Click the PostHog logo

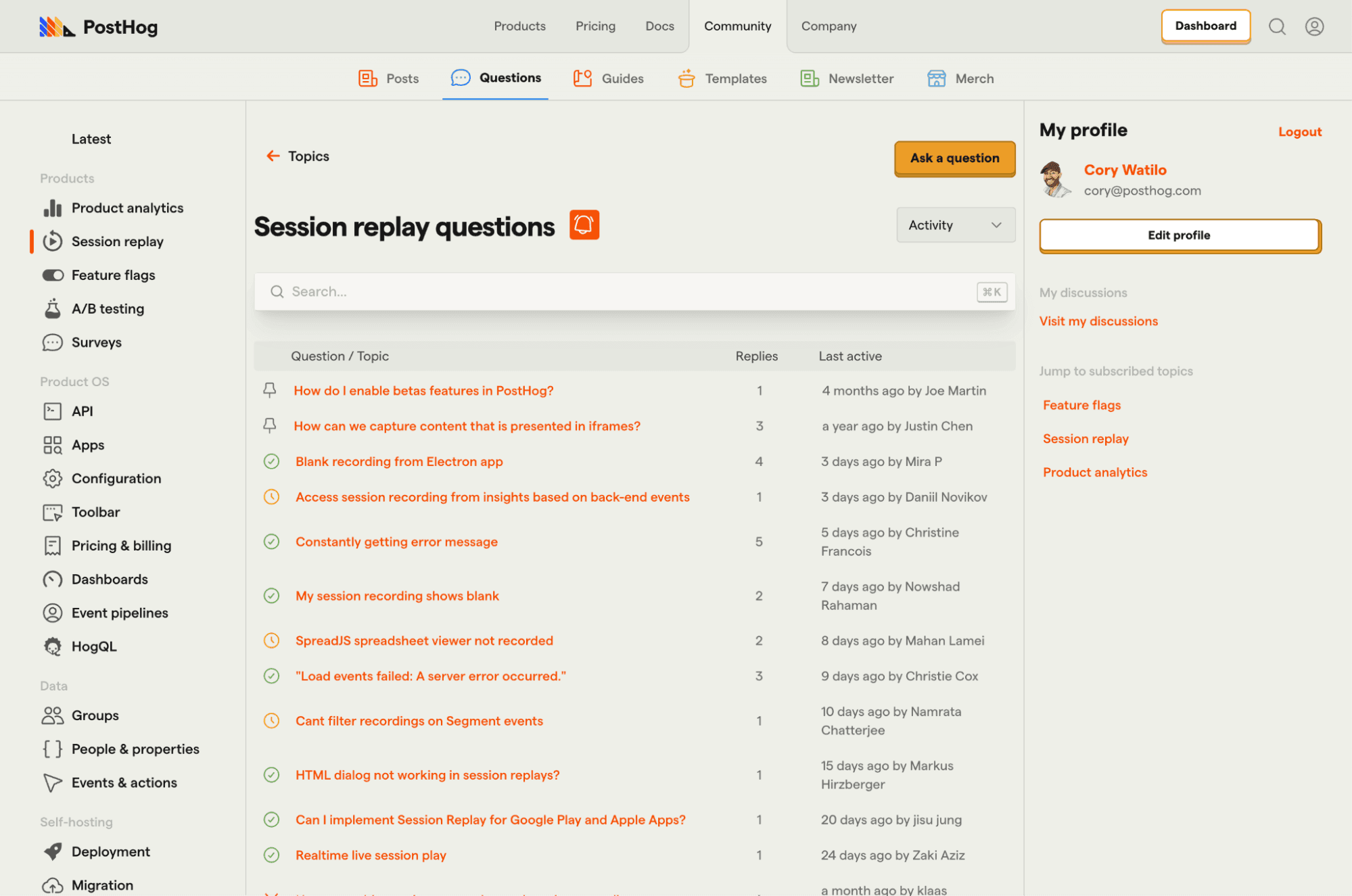point(99,27)
